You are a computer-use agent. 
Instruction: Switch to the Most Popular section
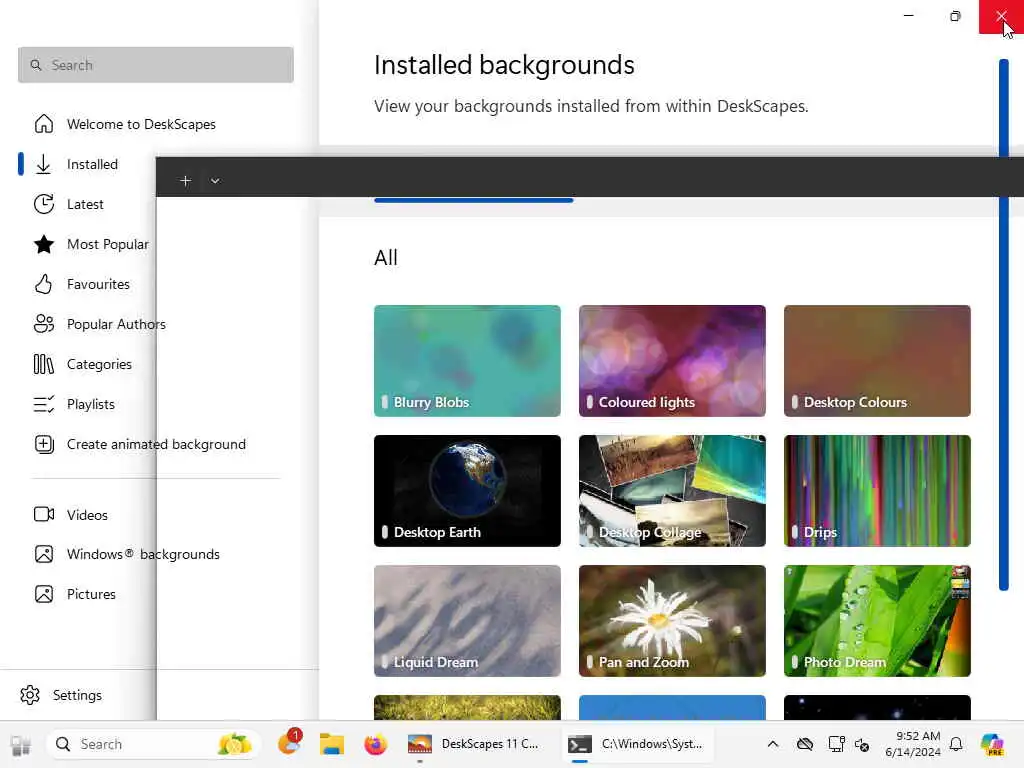(x=108, y=244)
